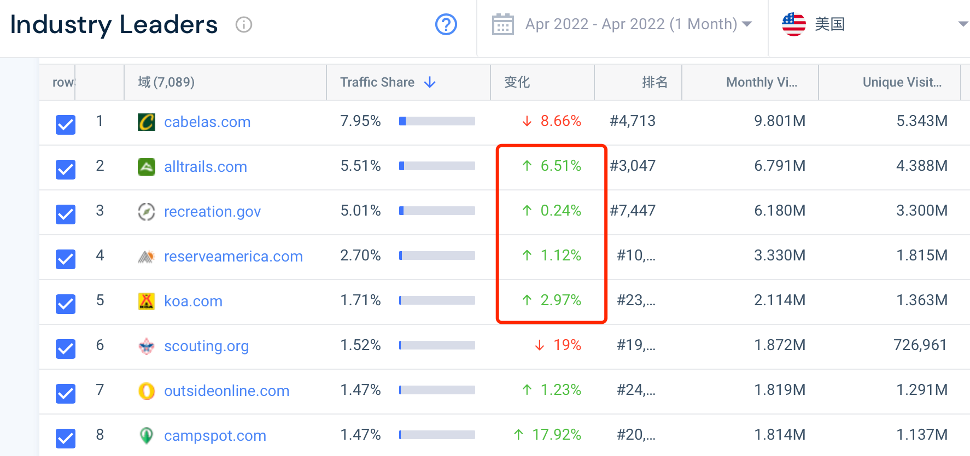Click the 6.791M monthly visits cell

coord(780,166)
